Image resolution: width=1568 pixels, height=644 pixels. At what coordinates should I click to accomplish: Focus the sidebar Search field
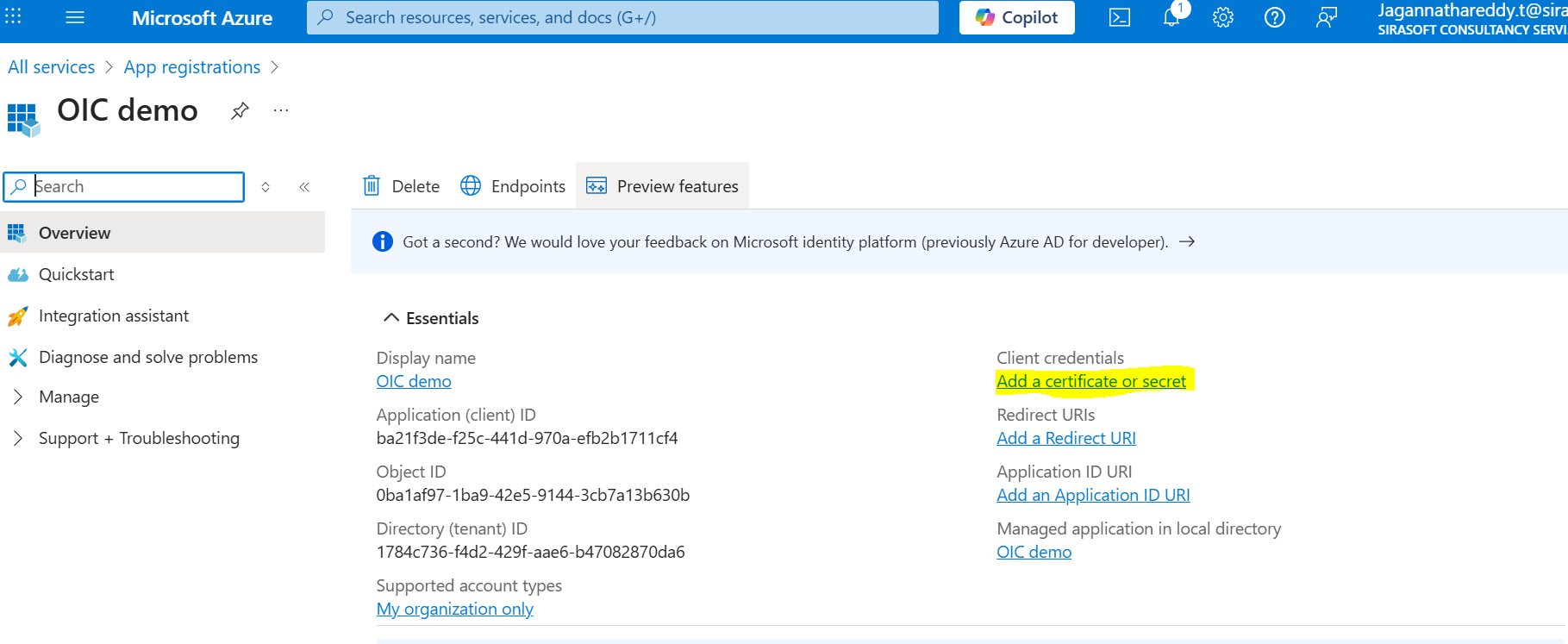(124, 187)
